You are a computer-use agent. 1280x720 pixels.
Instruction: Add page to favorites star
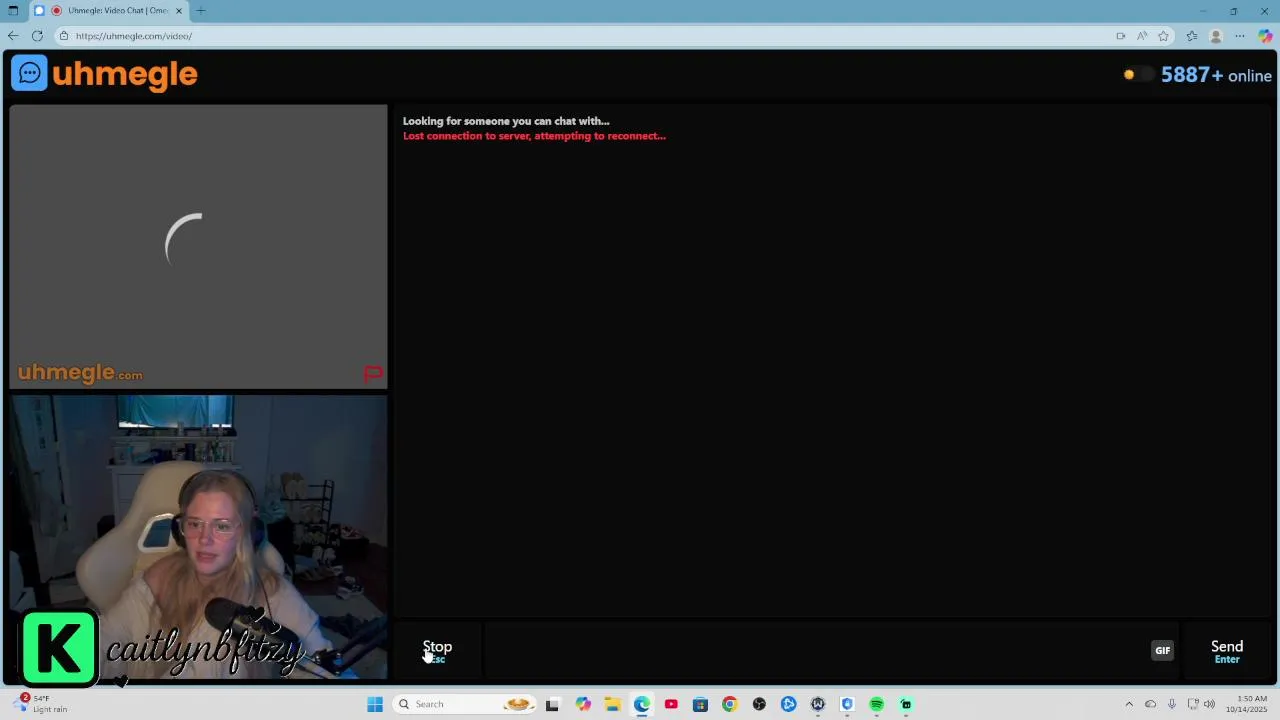click(1163, 36)
